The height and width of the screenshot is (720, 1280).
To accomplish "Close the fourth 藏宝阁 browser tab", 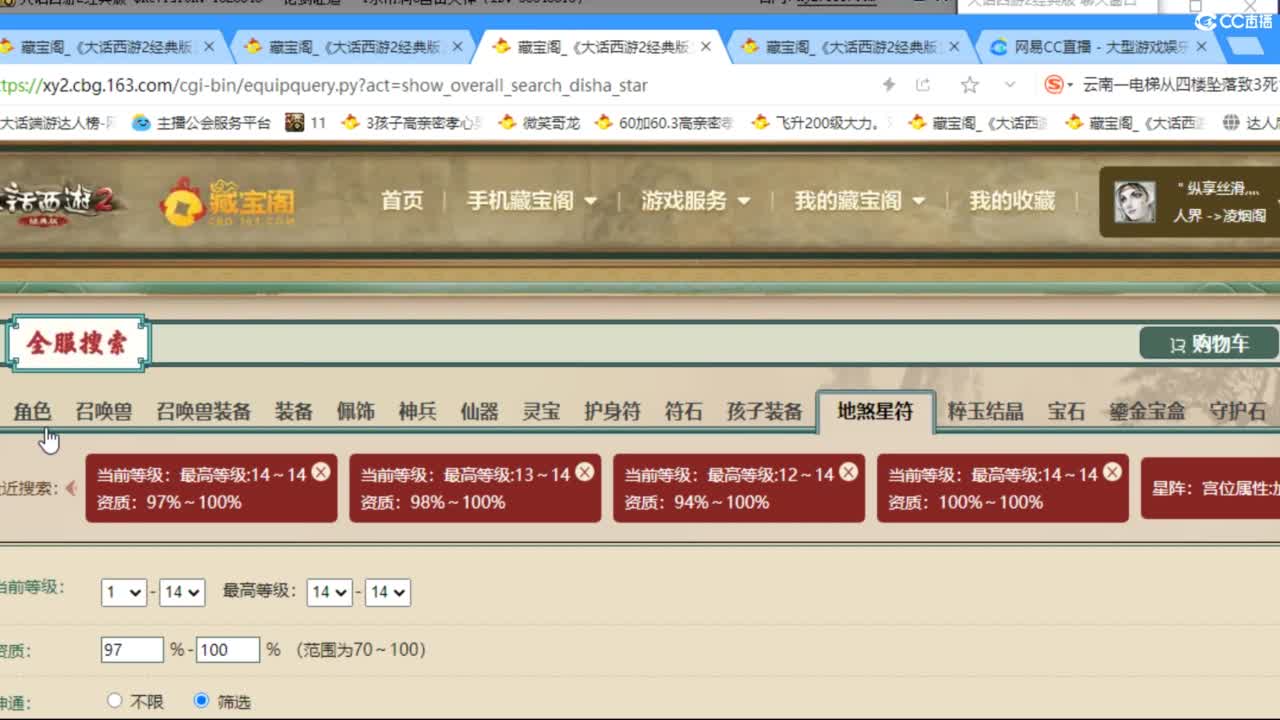I will point(954,46).
